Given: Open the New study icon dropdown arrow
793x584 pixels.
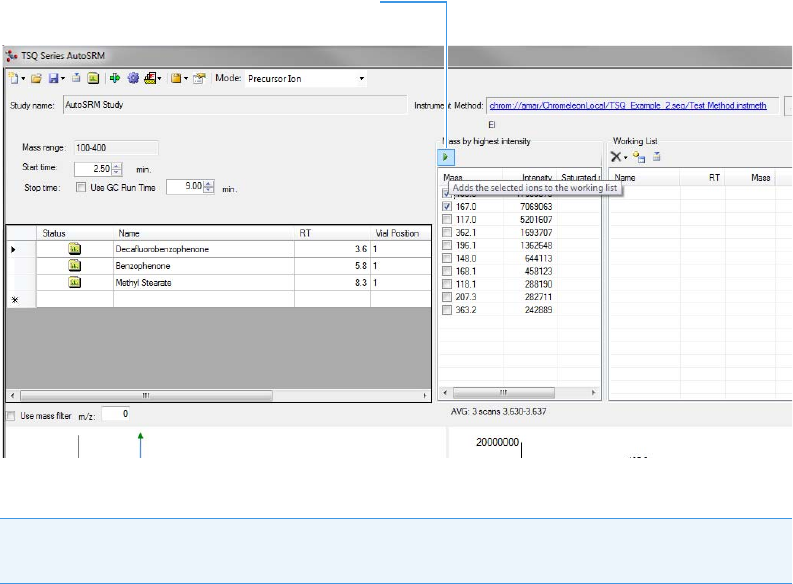Looking at the screenshot, I should (x=23, y=78).
